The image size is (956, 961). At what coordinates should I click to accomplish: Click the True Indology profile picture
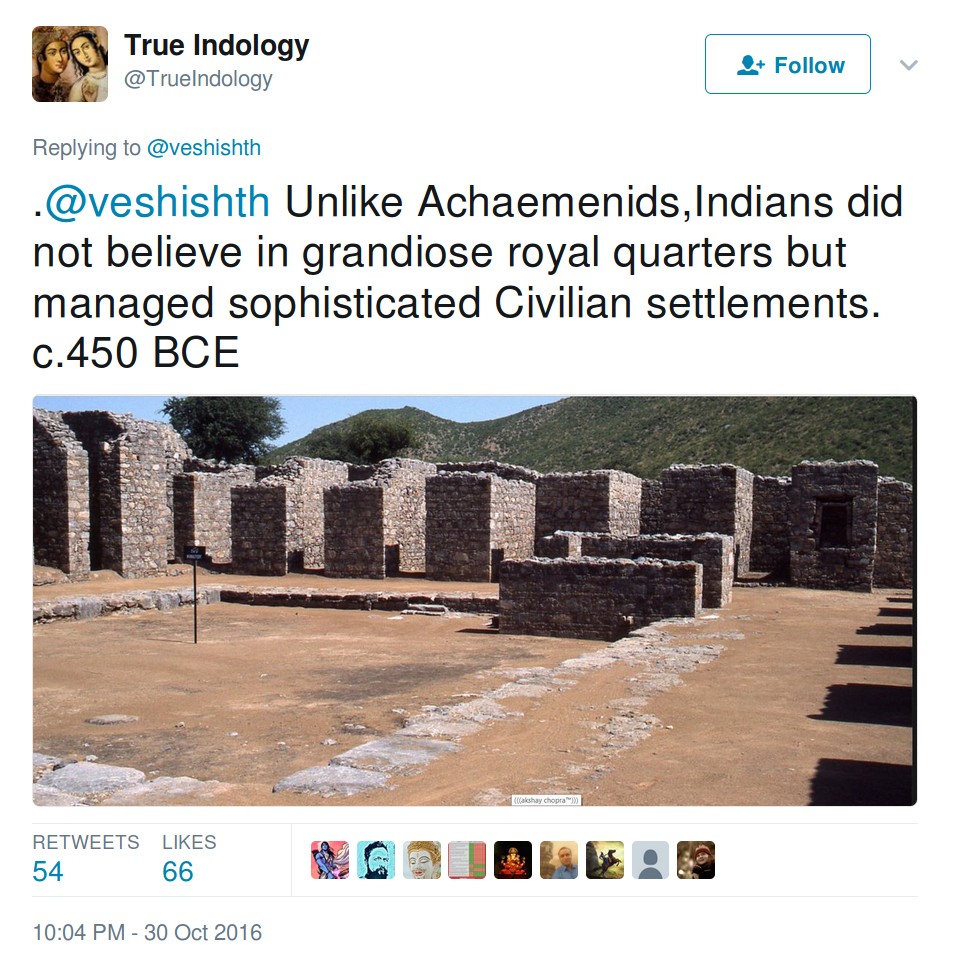(70, 64)
